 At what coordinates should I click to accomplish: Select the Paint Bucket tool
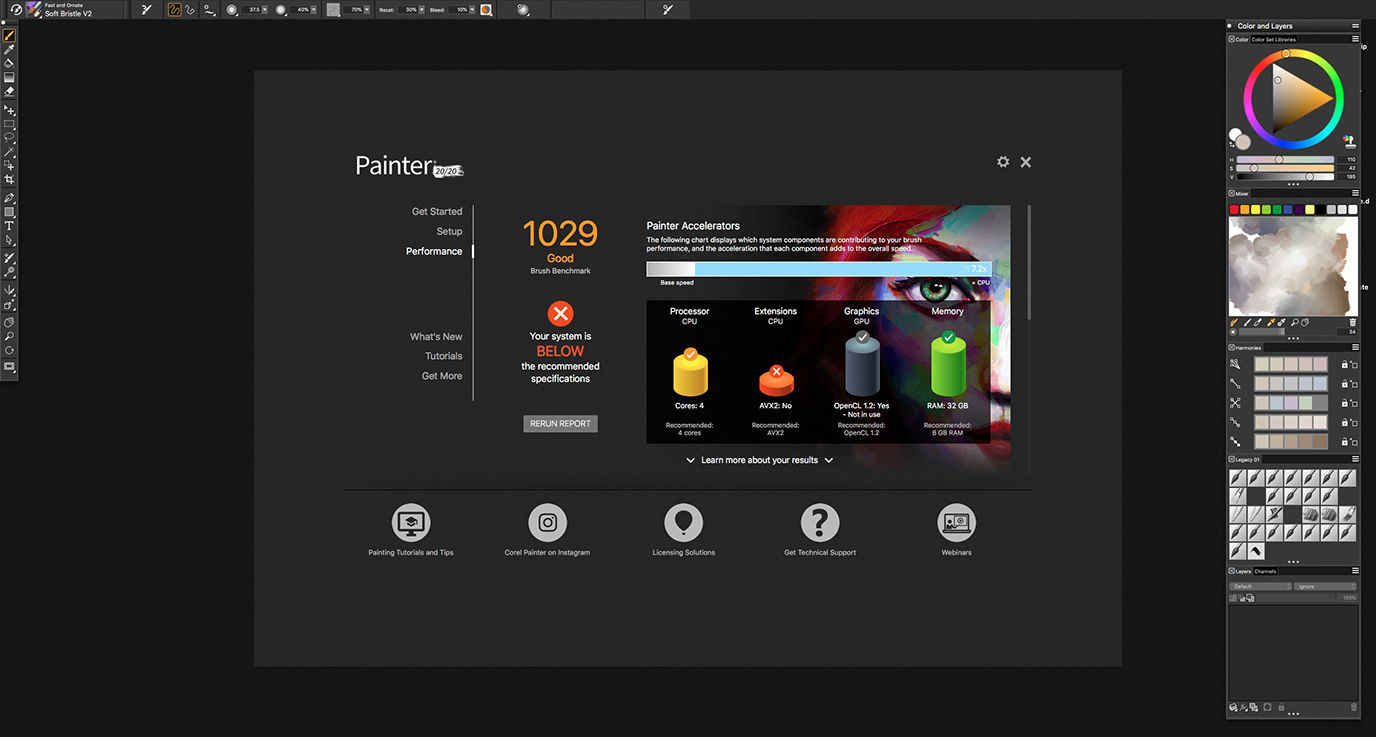pyautogui.click(x=9, y=63)
